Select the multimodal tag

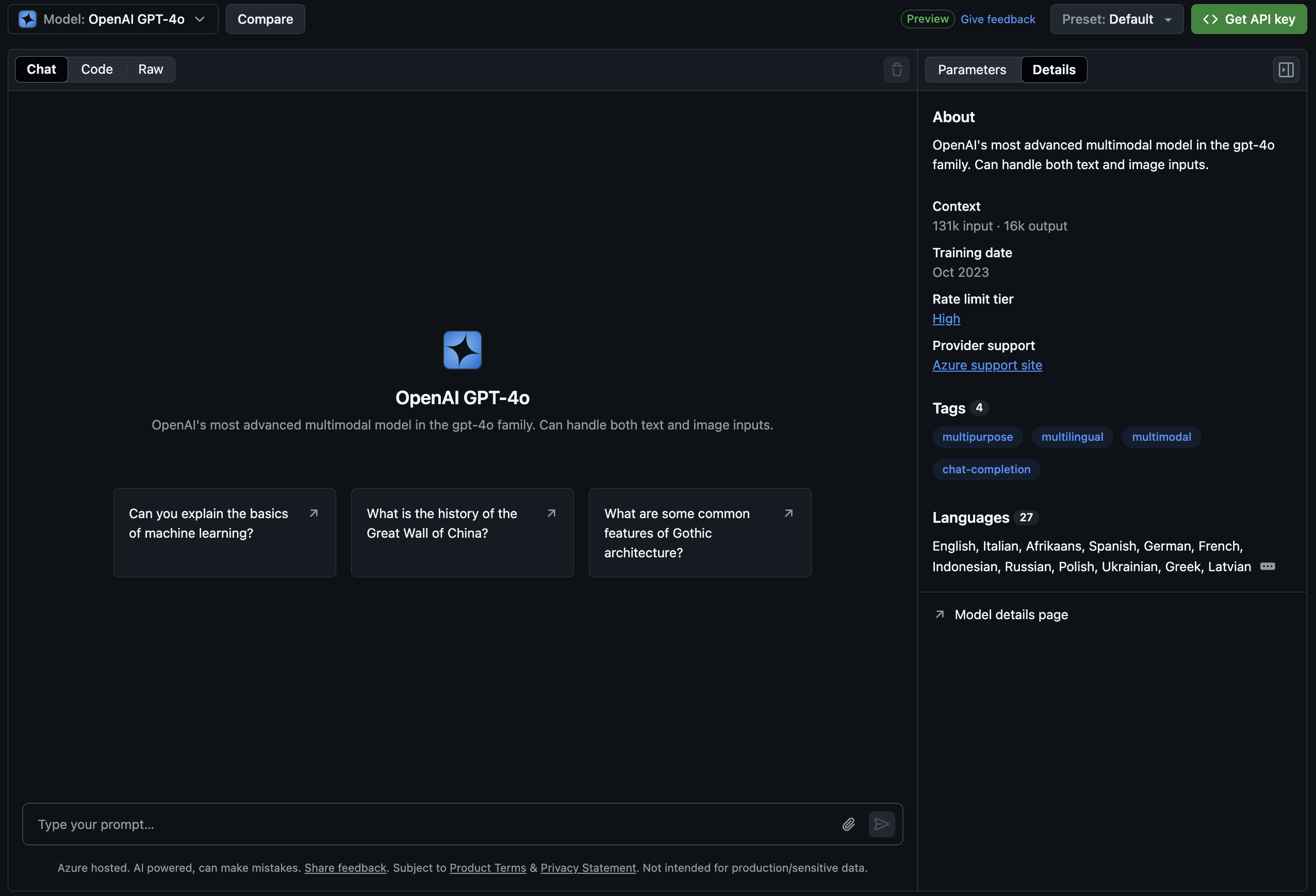[1161, 437]
